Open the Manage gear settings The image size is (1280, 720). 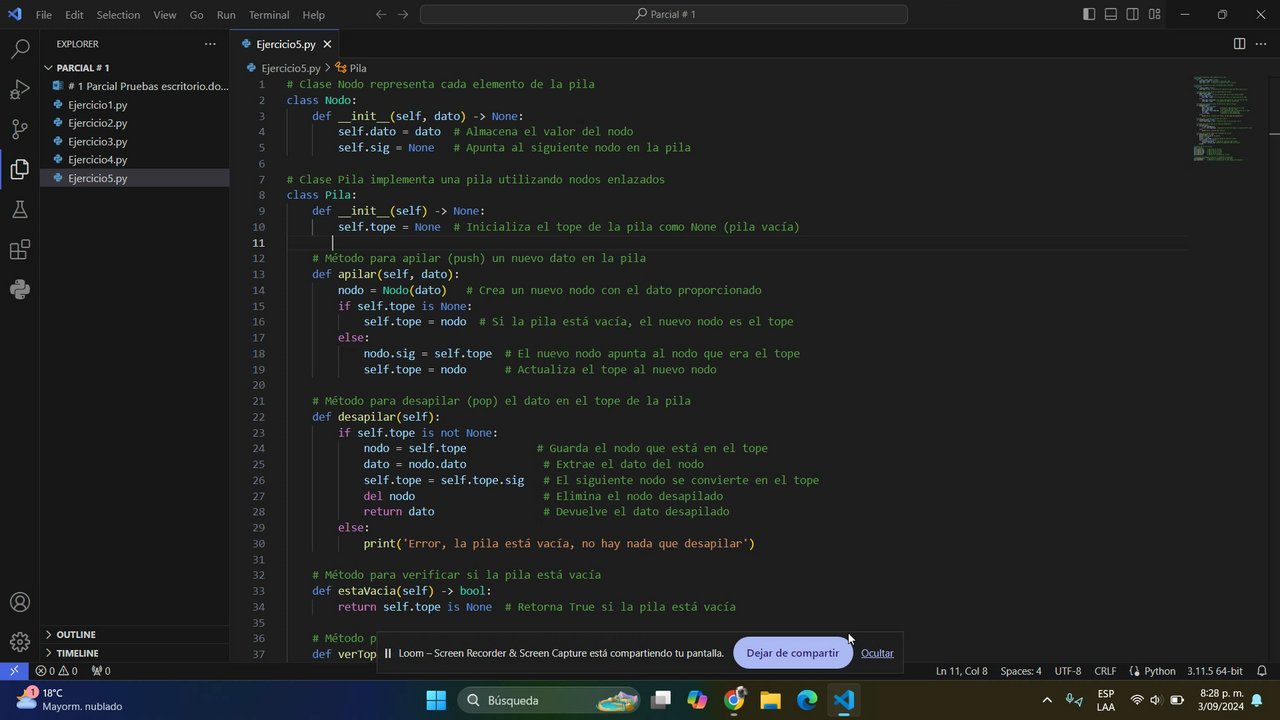click(x=19, y=642)
